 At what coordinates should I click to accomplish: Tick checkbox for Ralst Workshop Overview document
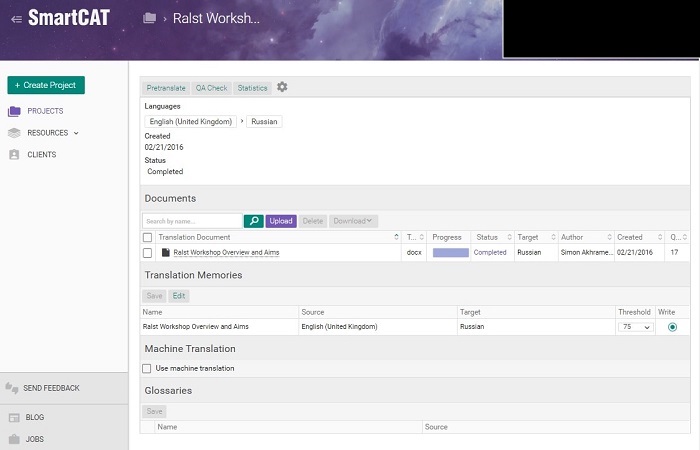147,253
